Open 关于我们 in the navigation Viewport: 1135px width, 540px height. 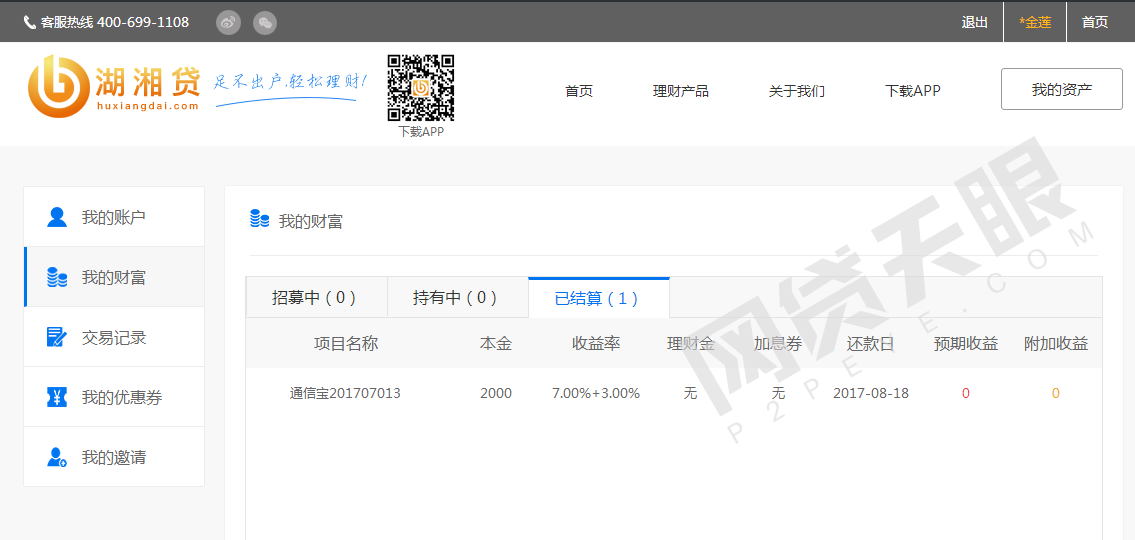(796, 91)
